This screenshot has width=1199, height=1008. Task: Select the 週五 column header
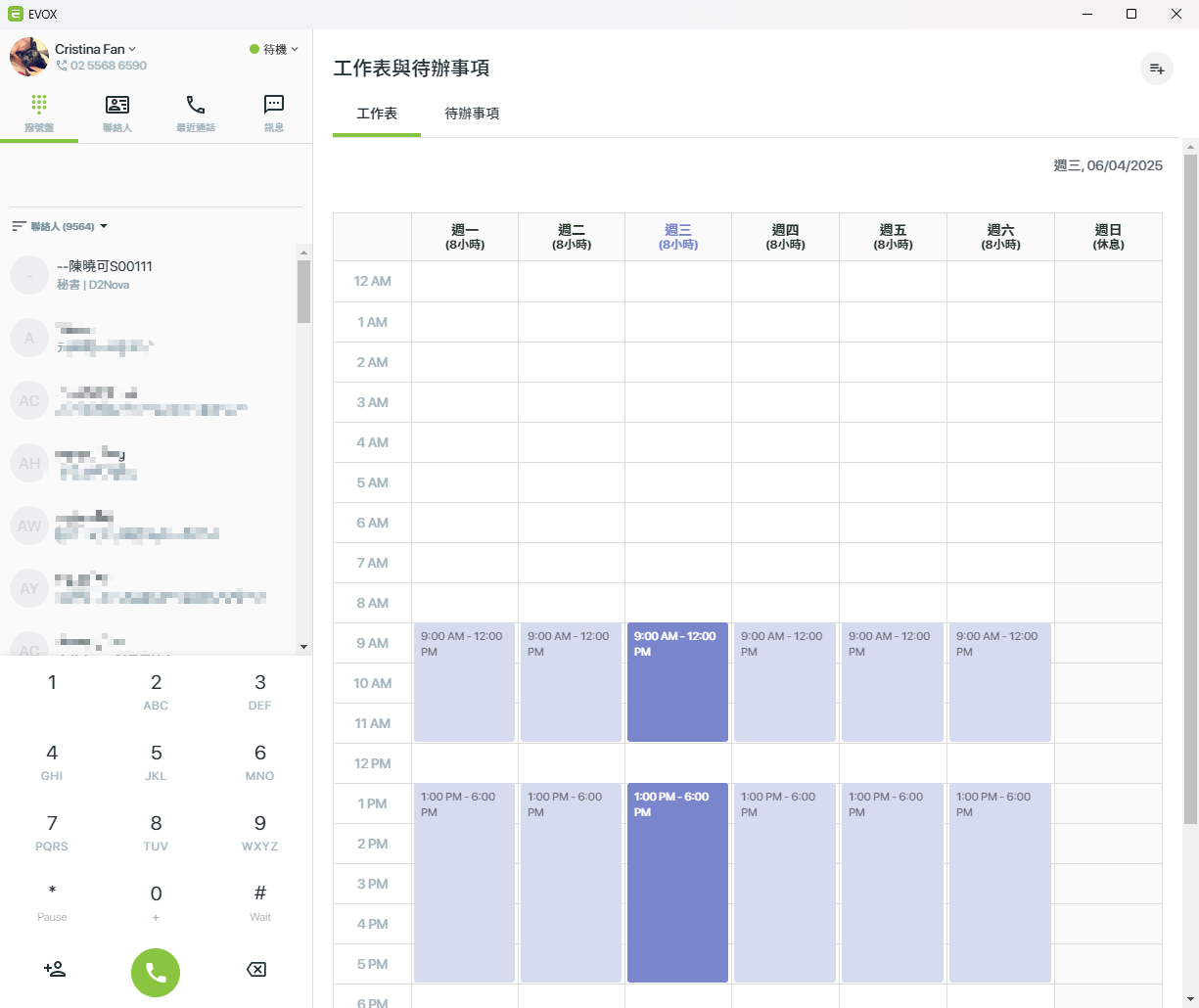click(893, 237)
